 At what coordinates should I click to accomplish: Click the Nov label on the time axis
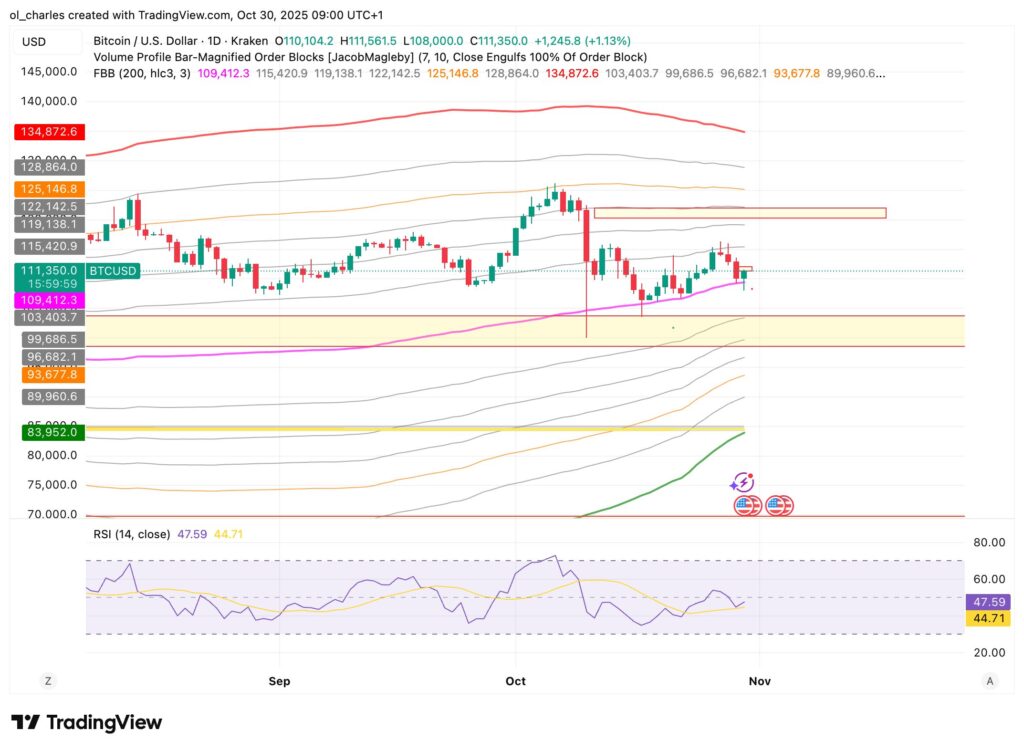click(760, 680)
